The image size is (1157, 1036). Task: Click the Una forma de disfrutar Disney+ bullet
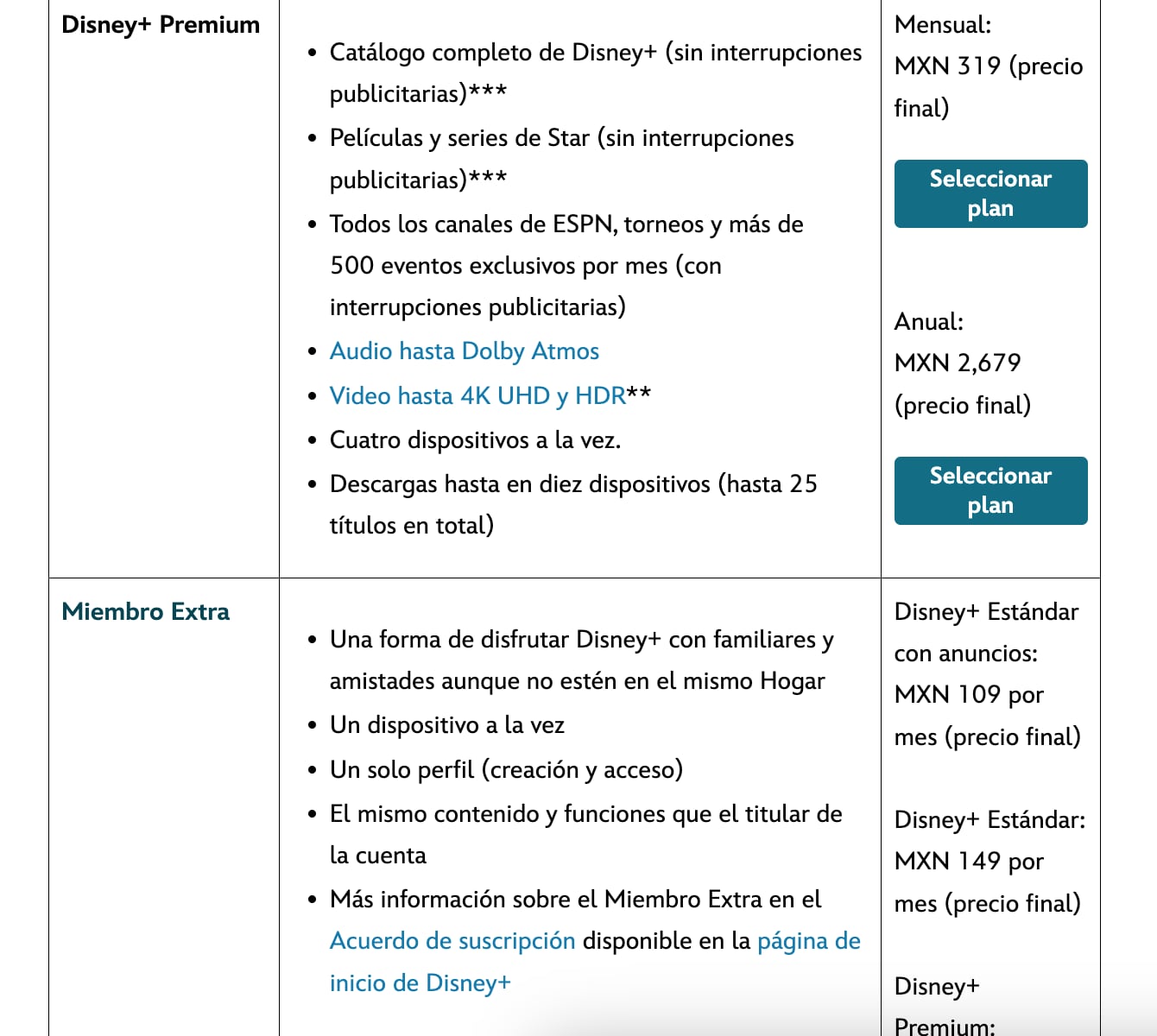tap(582, 660)
